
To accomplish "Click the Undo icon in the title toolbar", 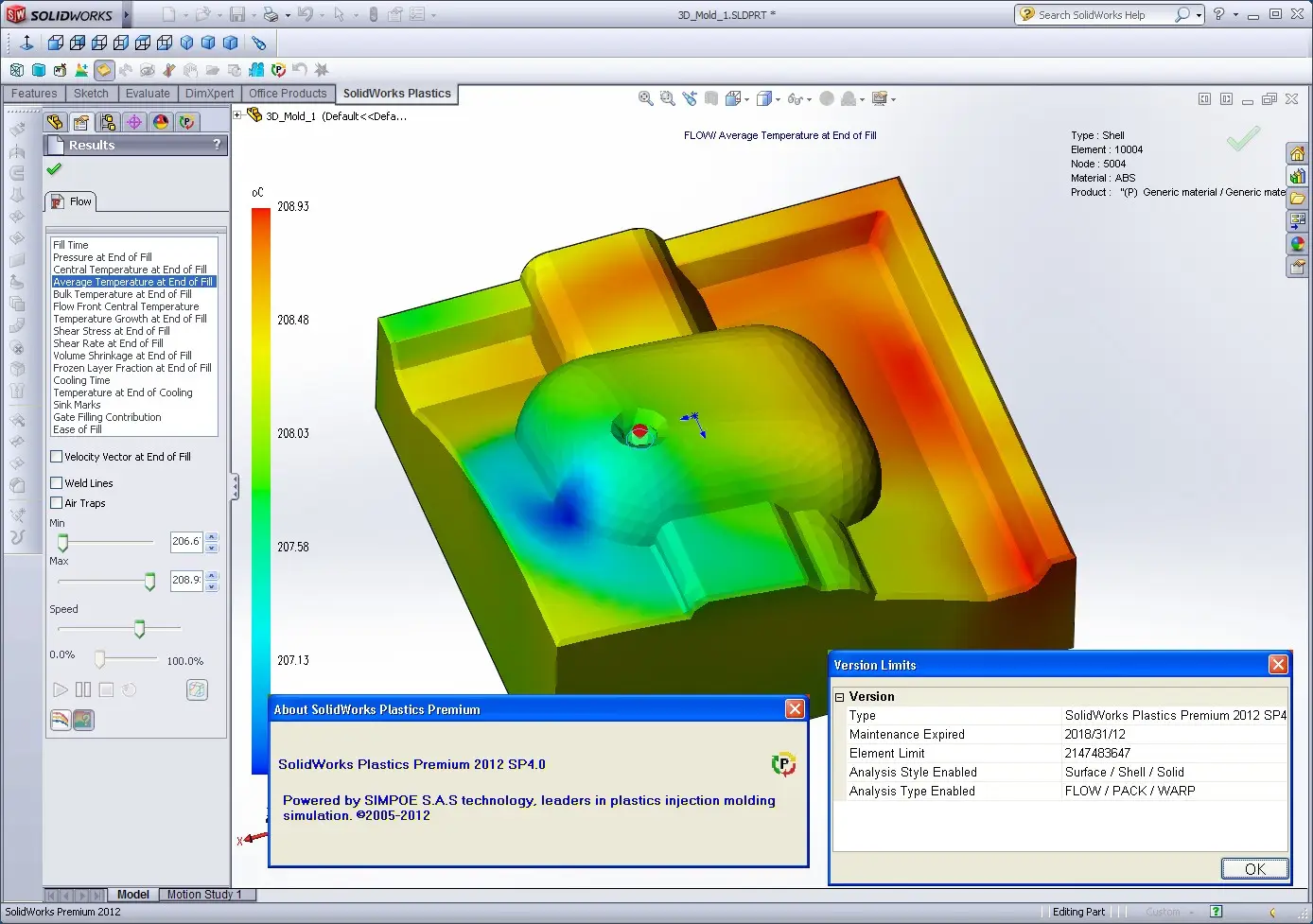I will pyautogui.click(x=305, y=14).
